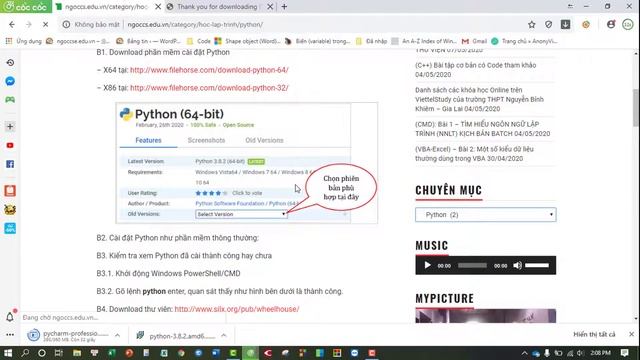This screenshot has width=640, height=360.
Task: Open the (C++) Bài tập cơ bản post
Action: tap(476, 70)
